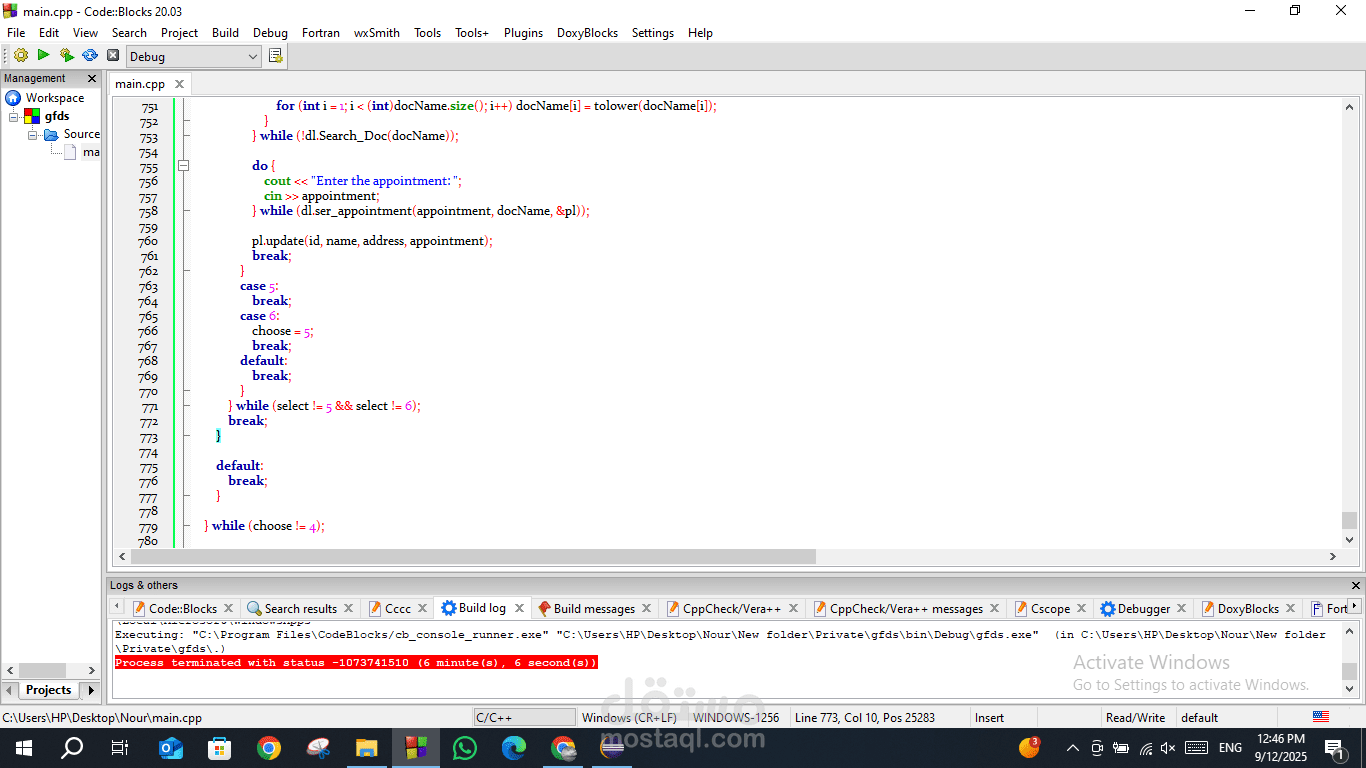Click the editor vertical scrollbar thumb
Screen dimensions: 1366x768
pyautogui.click(x=1349, y=520)
